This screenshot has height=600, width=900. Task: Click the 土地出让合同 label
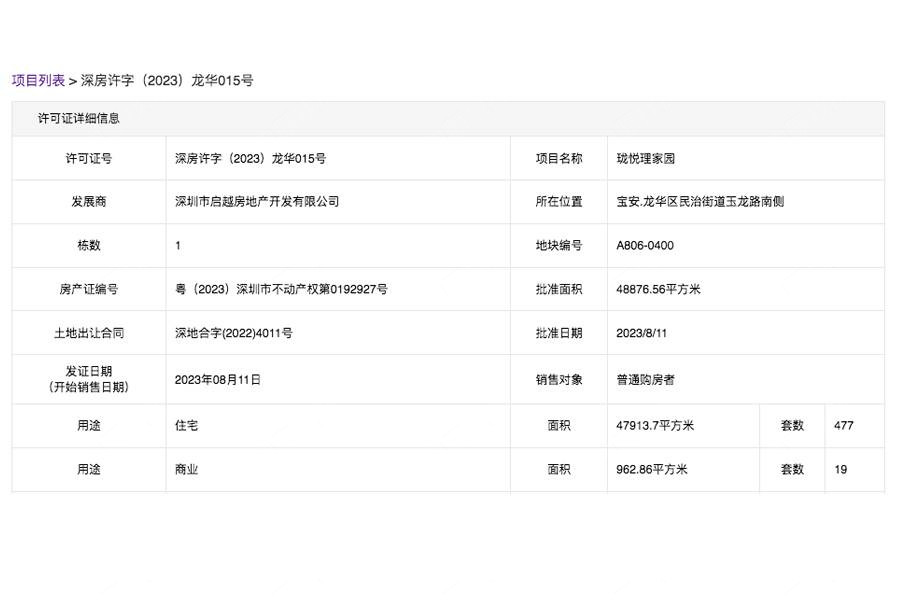(89, 333)
